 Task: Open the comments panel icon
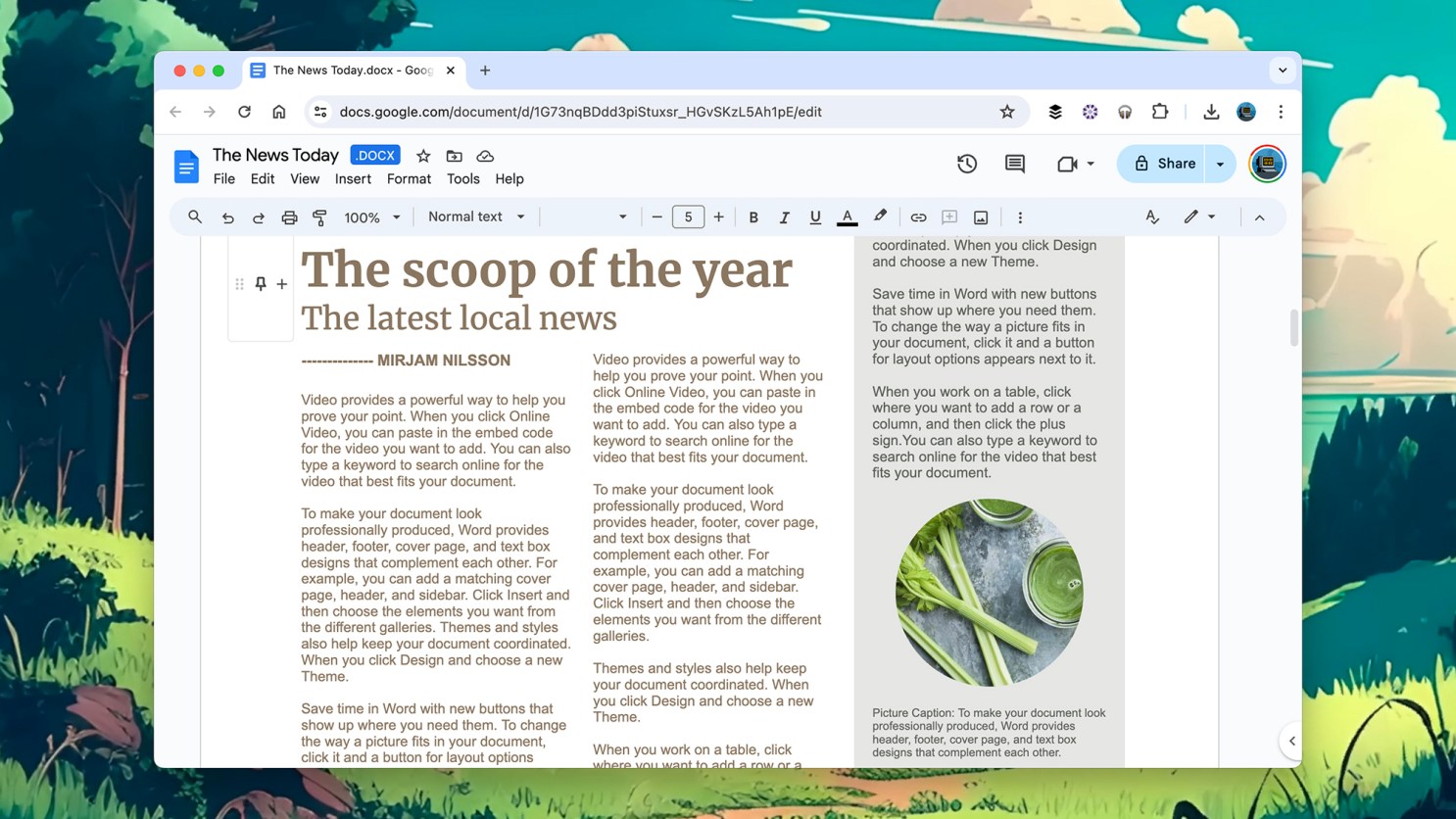(1014, 164)
